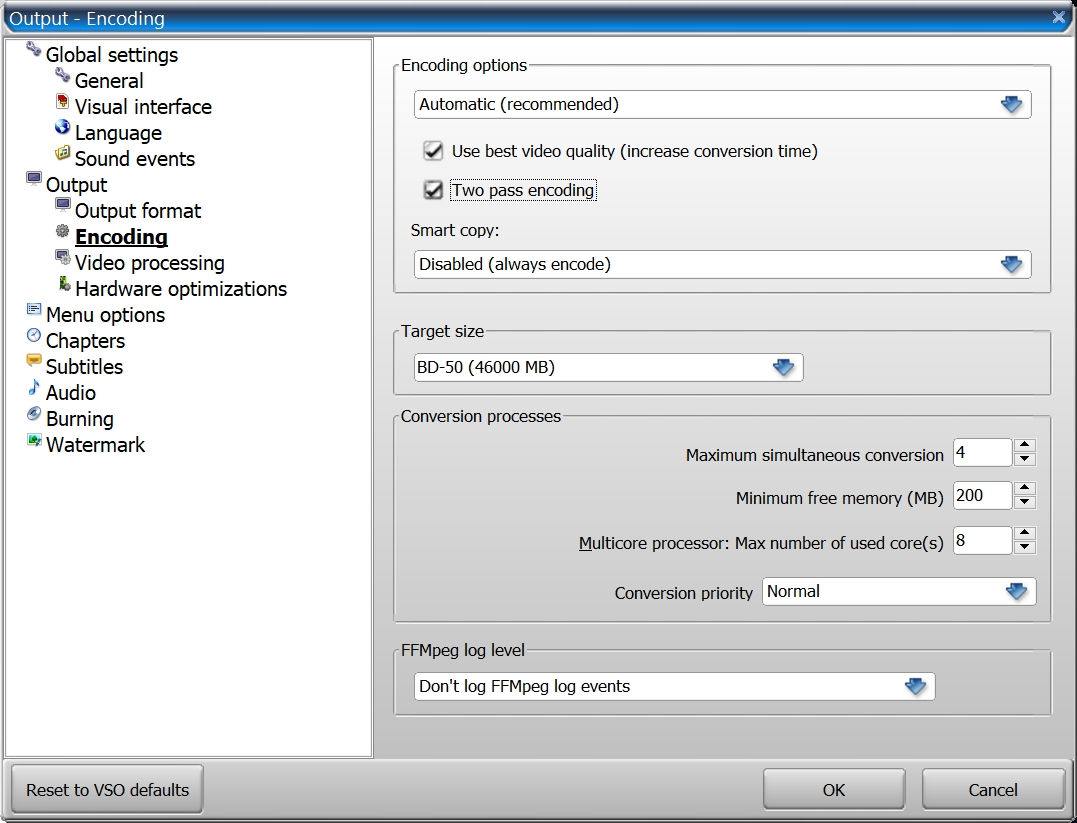The width and height of the screenshot is (1077, 823).
Task: Click Reset to VSO defaults button
Action: point(107,790)
